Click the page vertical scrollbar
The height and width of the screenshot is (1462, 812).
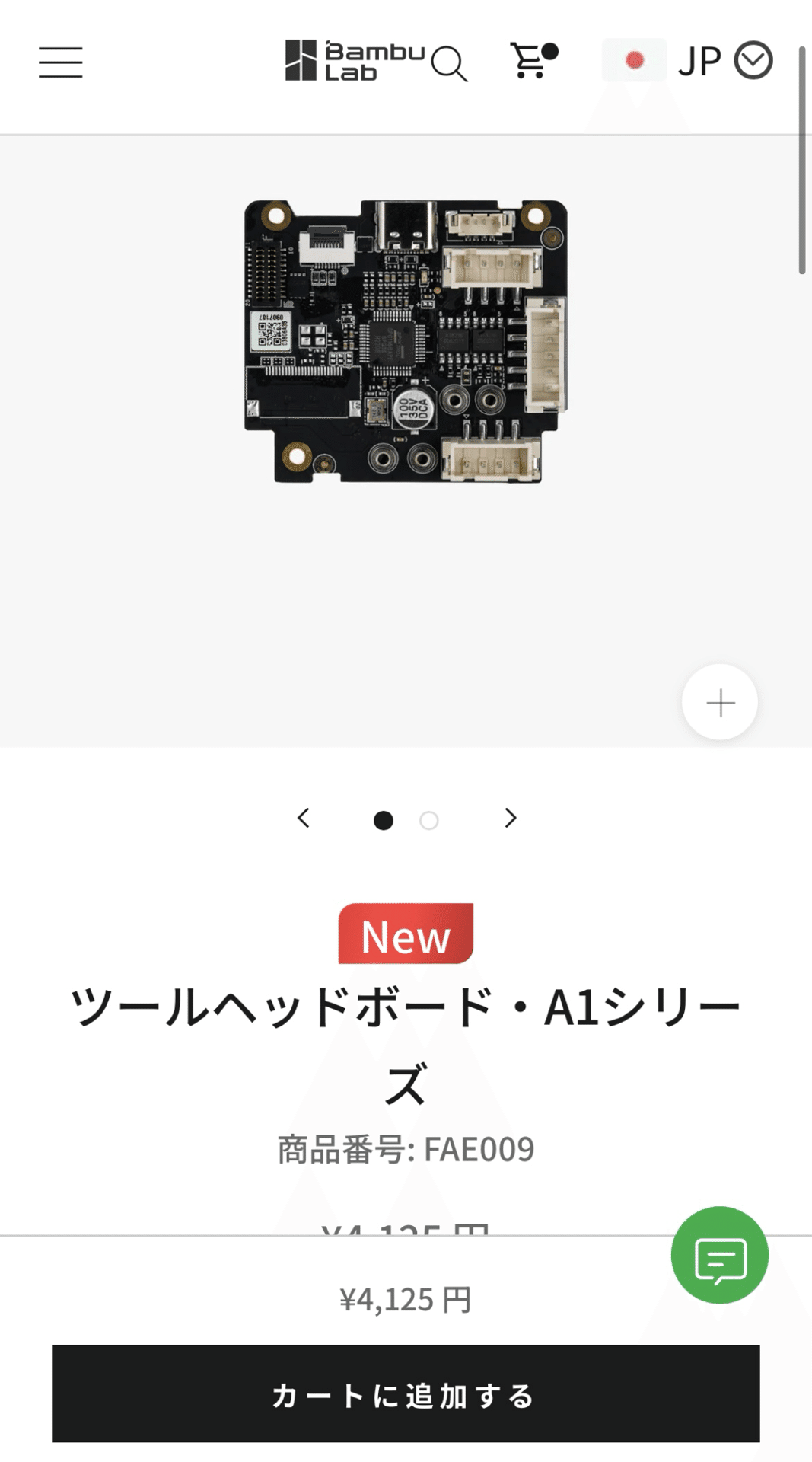click(802, 160)
